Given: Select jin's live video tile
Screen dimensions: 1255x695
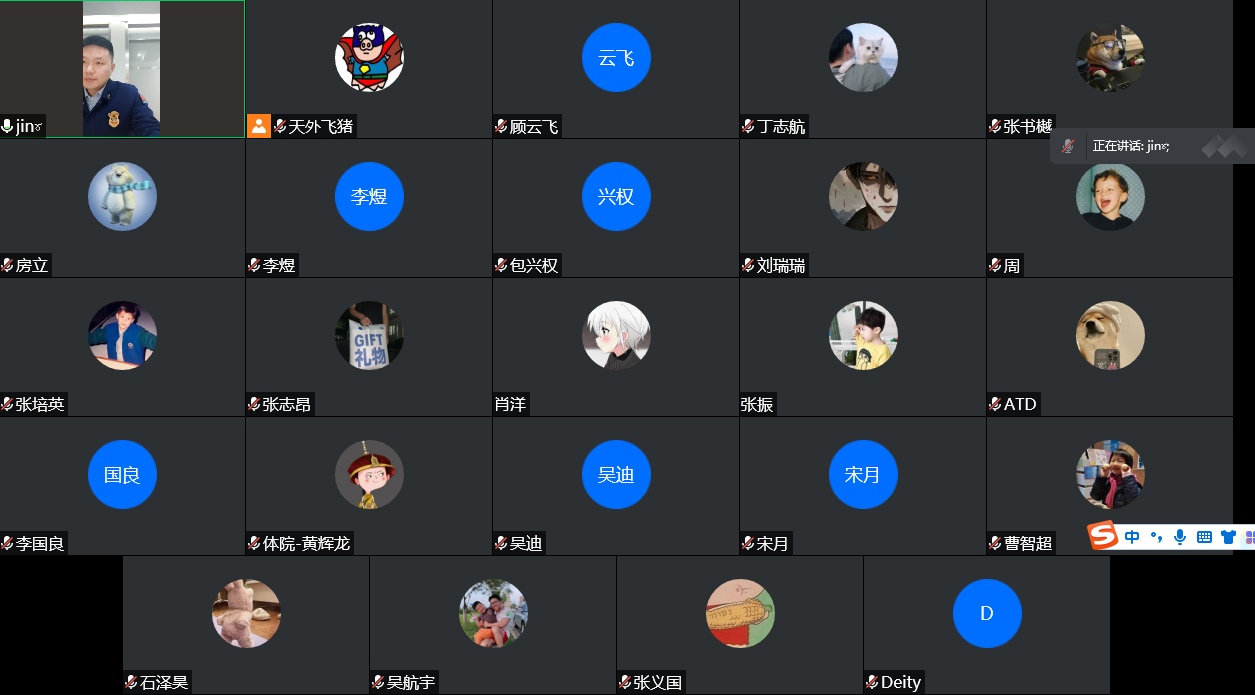Looking at the screenshot, I should [122, 69].
